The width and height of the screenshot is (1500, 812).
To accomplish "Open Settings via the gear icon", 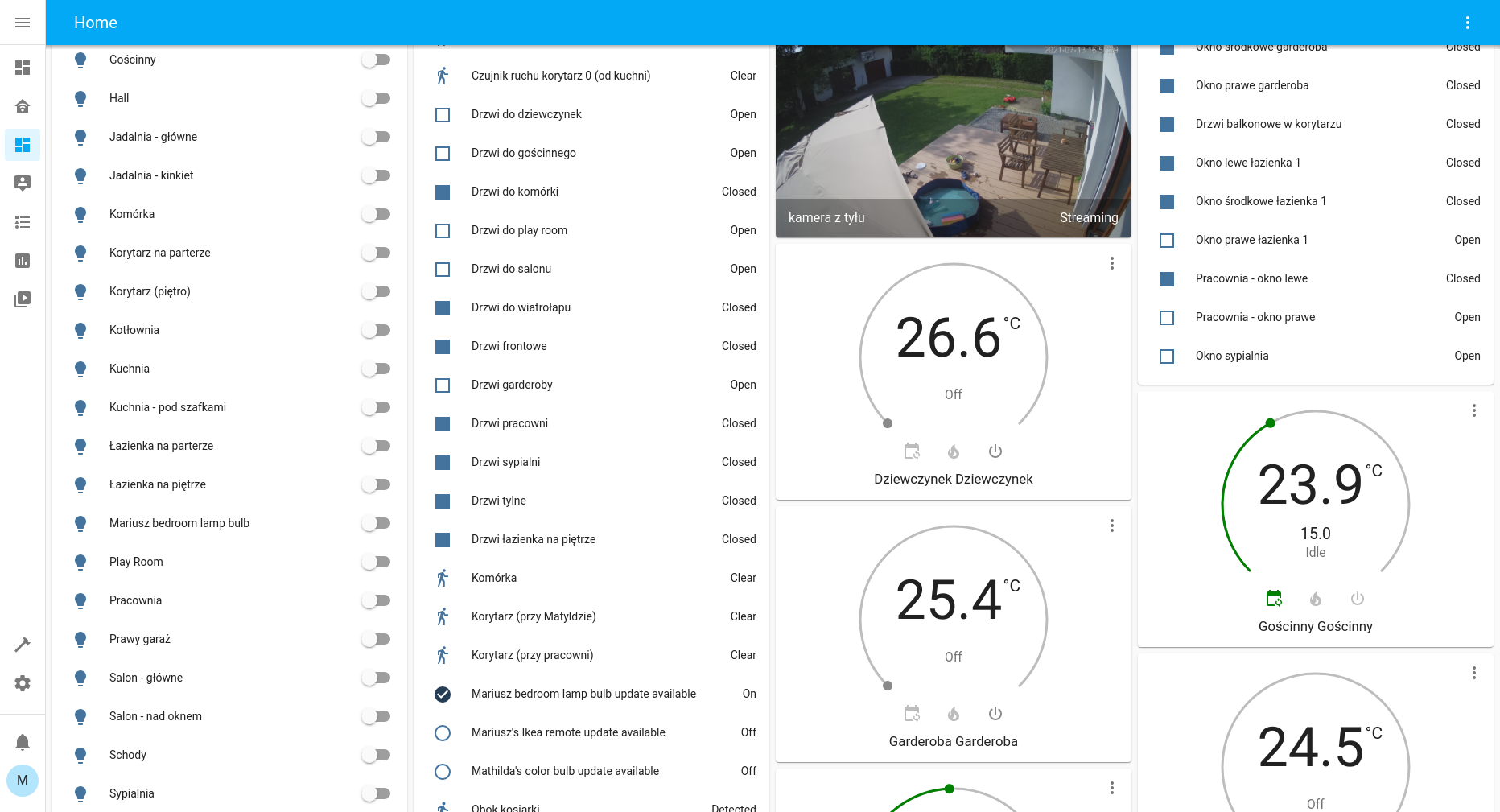I will pyautogui.click(x=23, y=682).
